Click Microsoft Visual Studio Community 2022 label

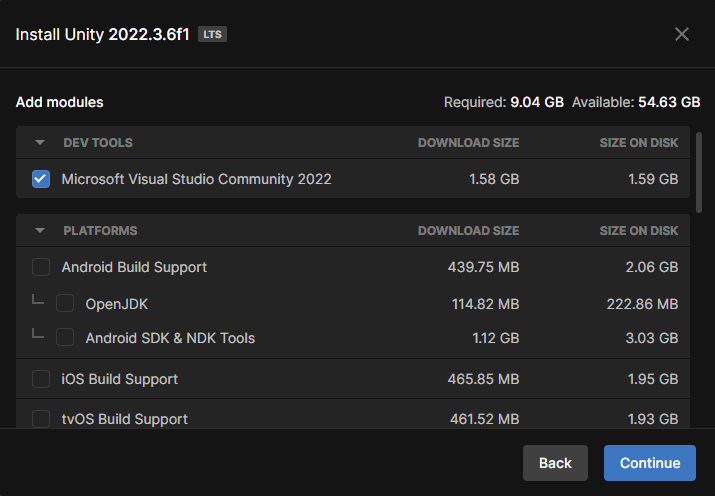pyautogui.click(x=197, y=179)
